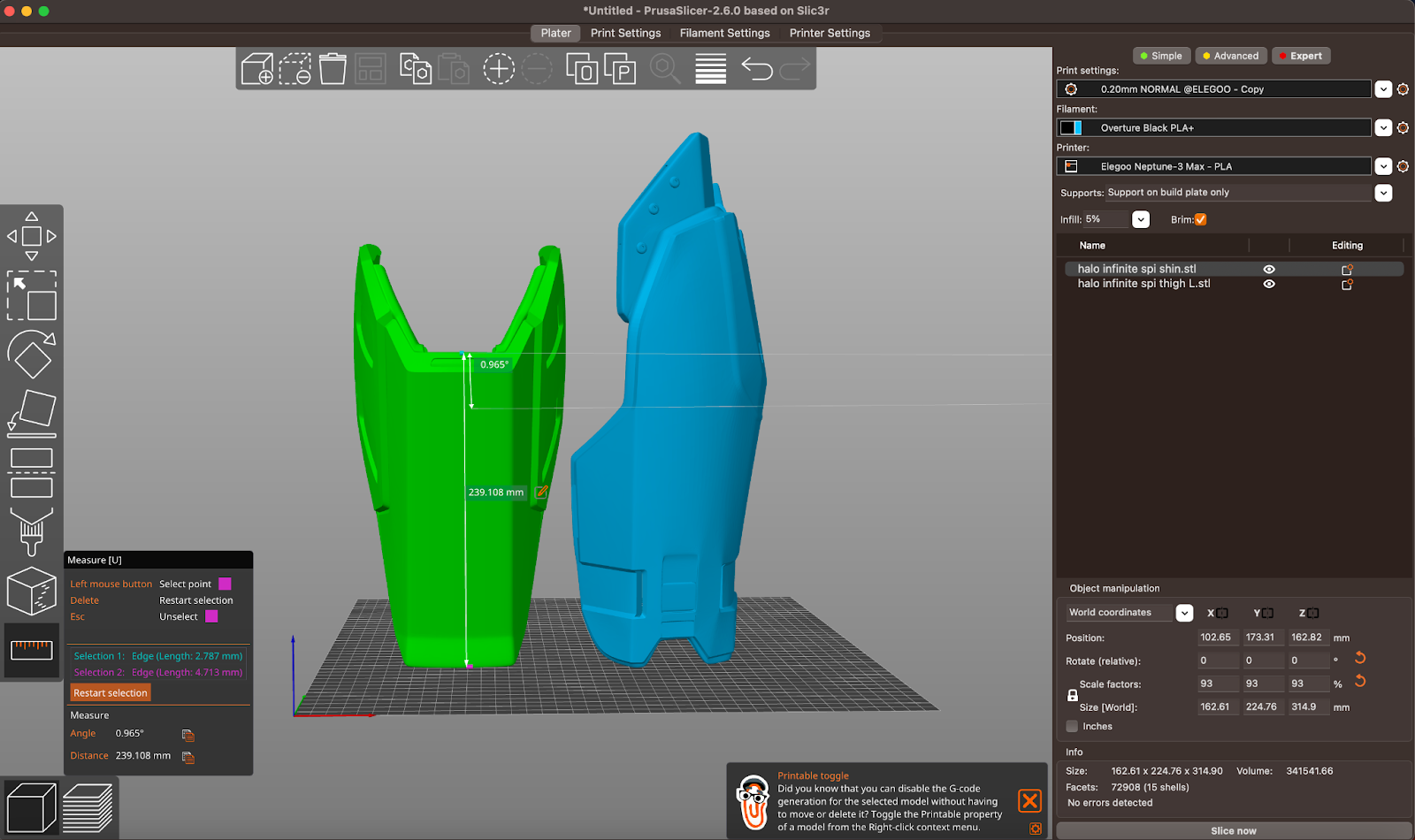Click the Redo arrow icon

tap(794, 69)
